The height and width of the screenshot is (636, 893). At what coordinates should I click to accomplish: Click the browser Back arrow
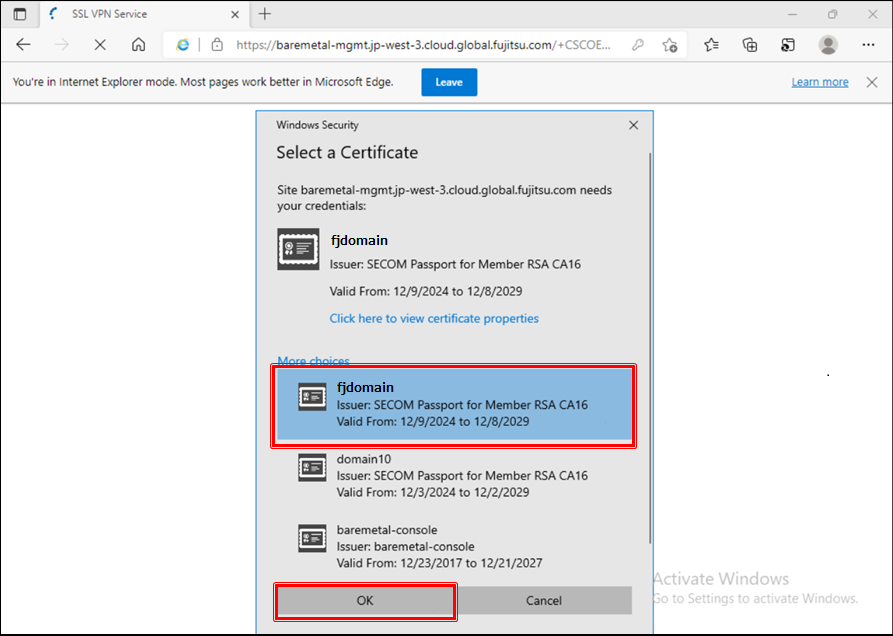(23, 44)
